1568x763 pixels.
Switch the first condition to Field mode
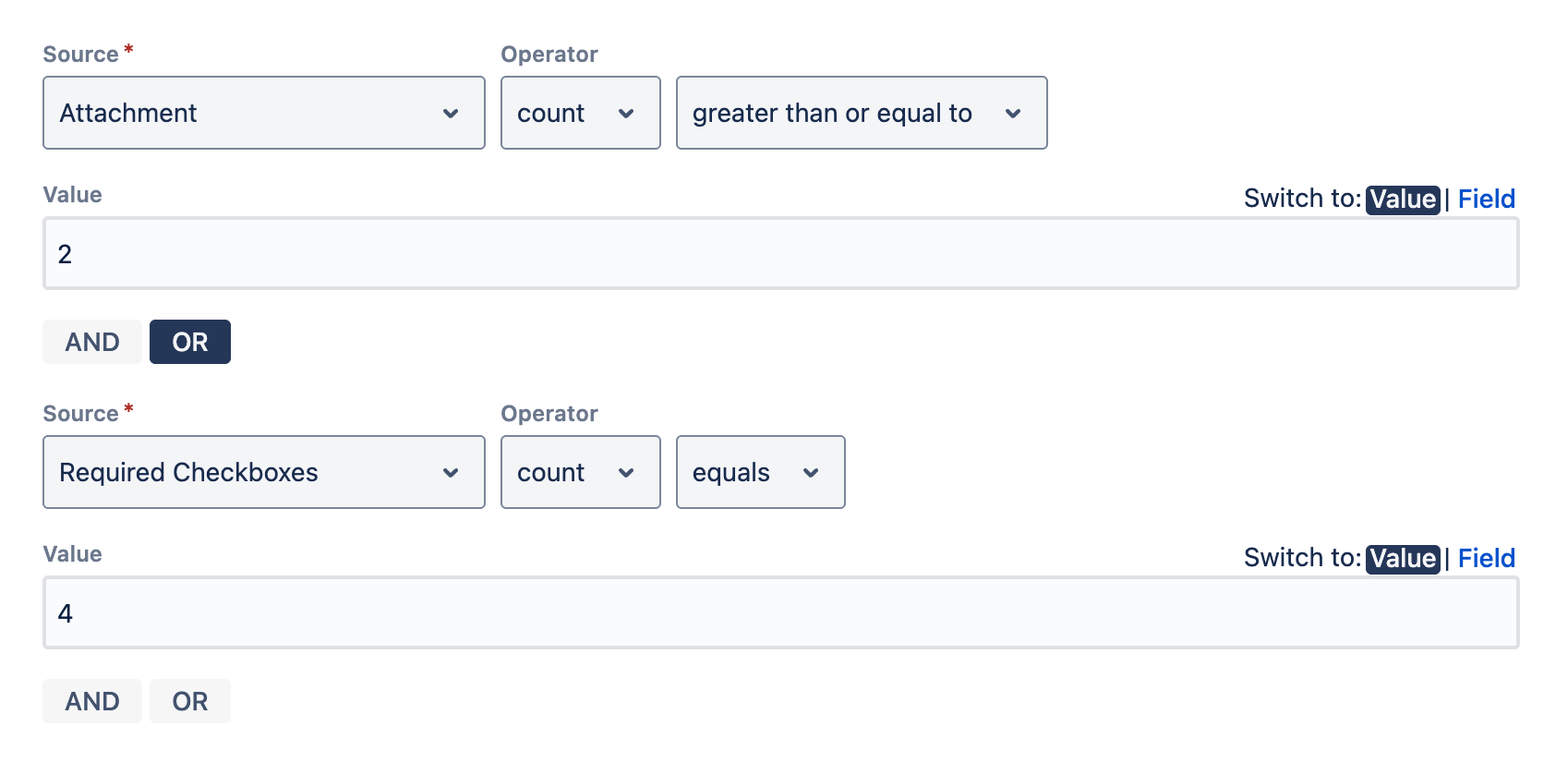click(1486, 199)
